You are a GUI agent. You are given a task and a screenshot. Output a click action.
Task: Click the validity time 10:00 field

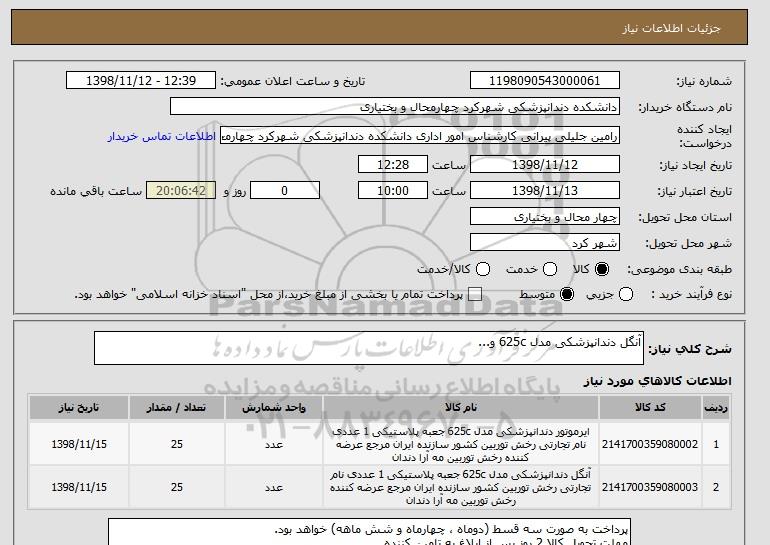click(x=393, y=191)
